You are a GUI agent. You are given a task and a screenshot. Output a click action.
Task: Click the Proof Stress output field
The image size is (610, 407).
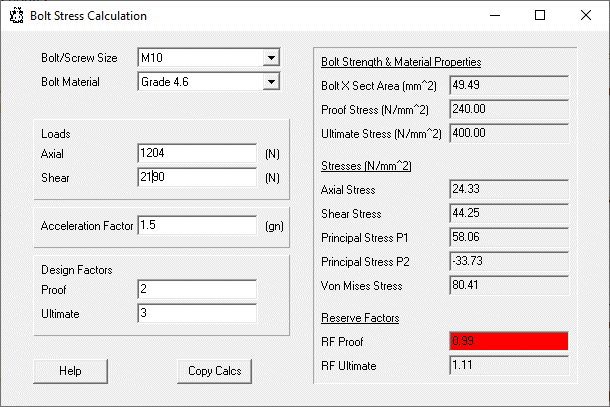[509, 109]
